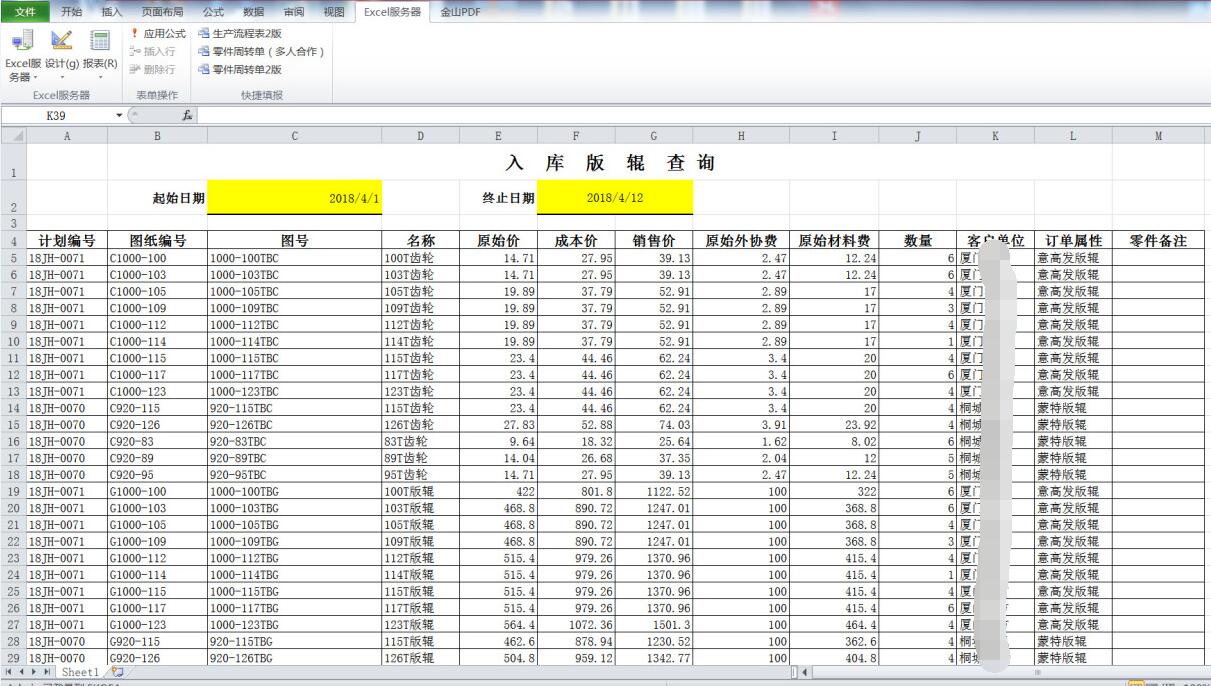Click the select-all corner of the grid

pyautogui.click(x=13, y=134)
